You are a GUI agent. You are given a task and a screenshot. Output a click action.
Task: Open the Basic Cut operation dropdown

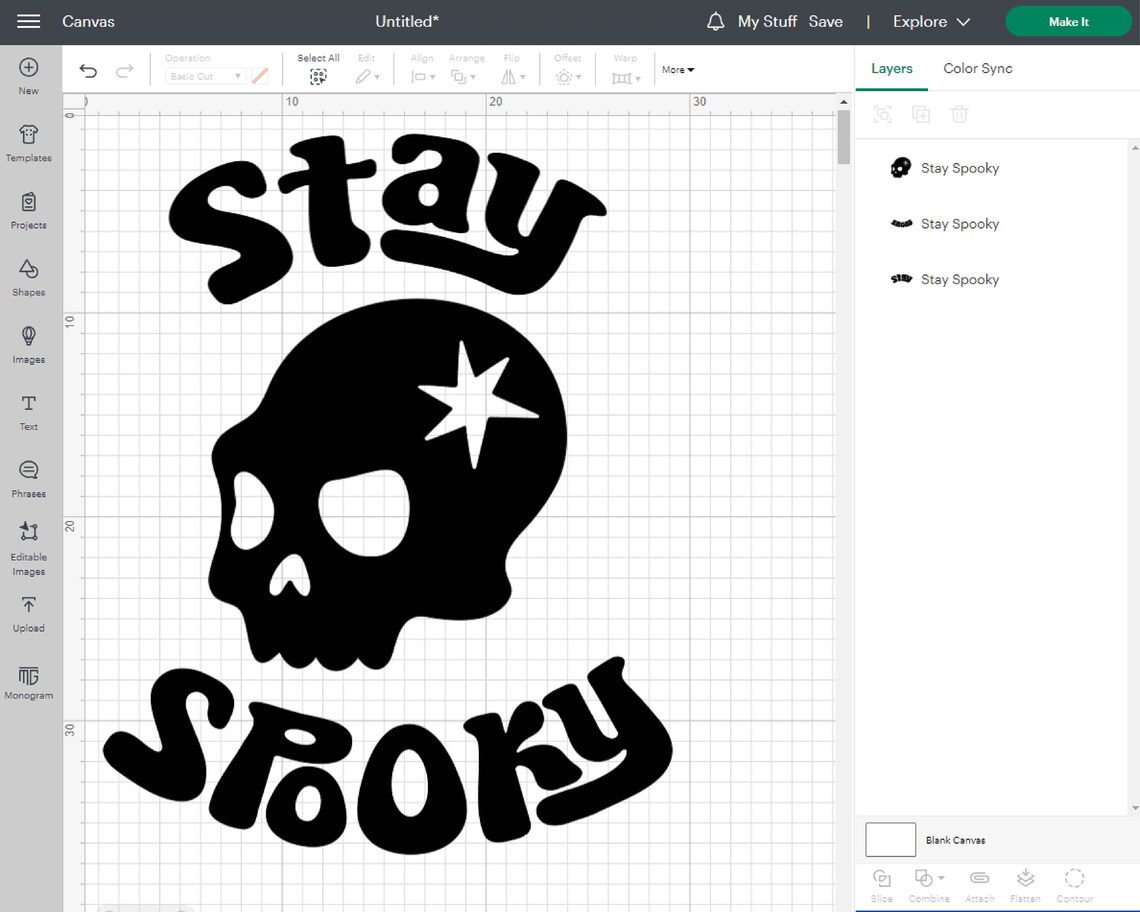click(x=204, y=75)
